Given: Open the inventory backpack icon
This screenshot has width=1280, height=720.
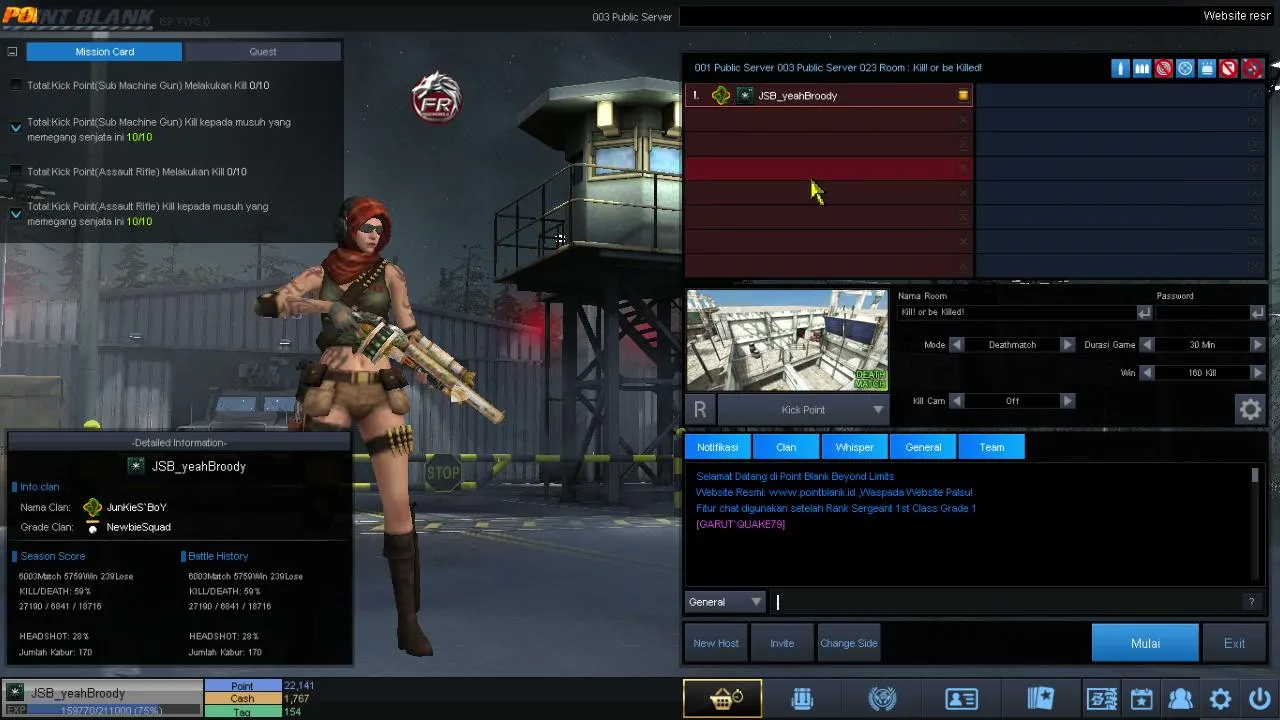Looking at the screenshot, I should pyautogui.click(x=802, y=699).
